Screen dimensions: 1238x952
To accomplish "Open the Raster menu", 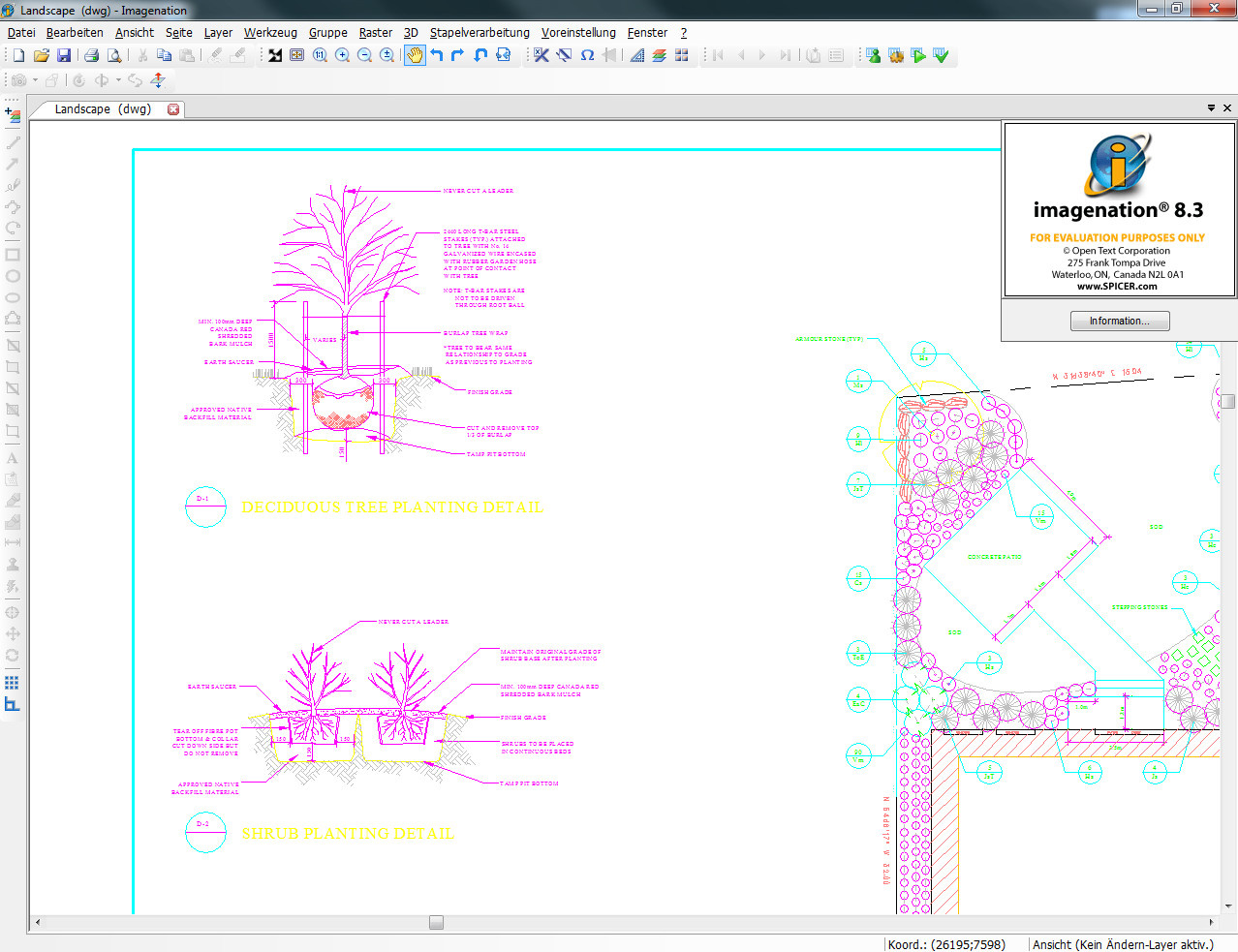I will click(x=375, y=32).
